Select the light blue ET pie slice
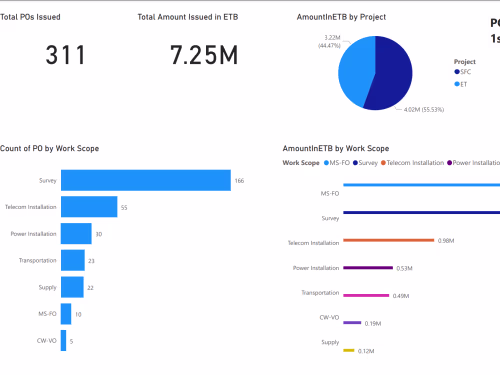500x375 pixels. coord(355,70)
